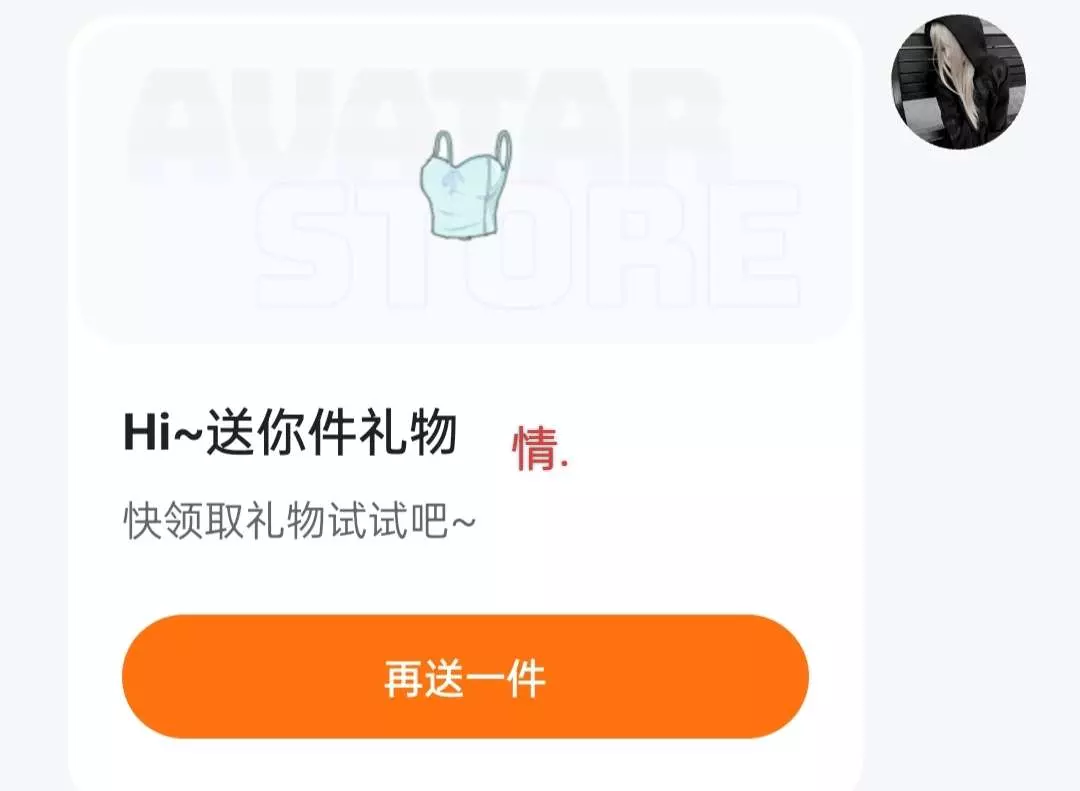Tap the right strap of the camisole

(503, 147)
